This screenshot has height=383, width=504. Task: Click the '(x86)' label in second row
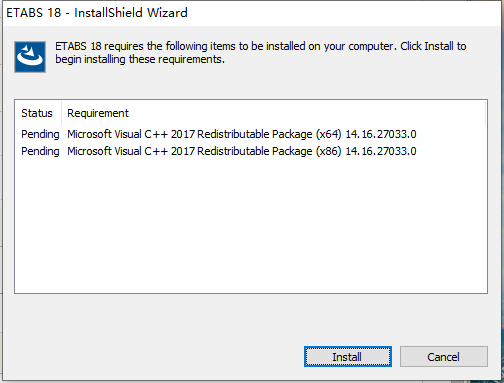tap(329, 151)
